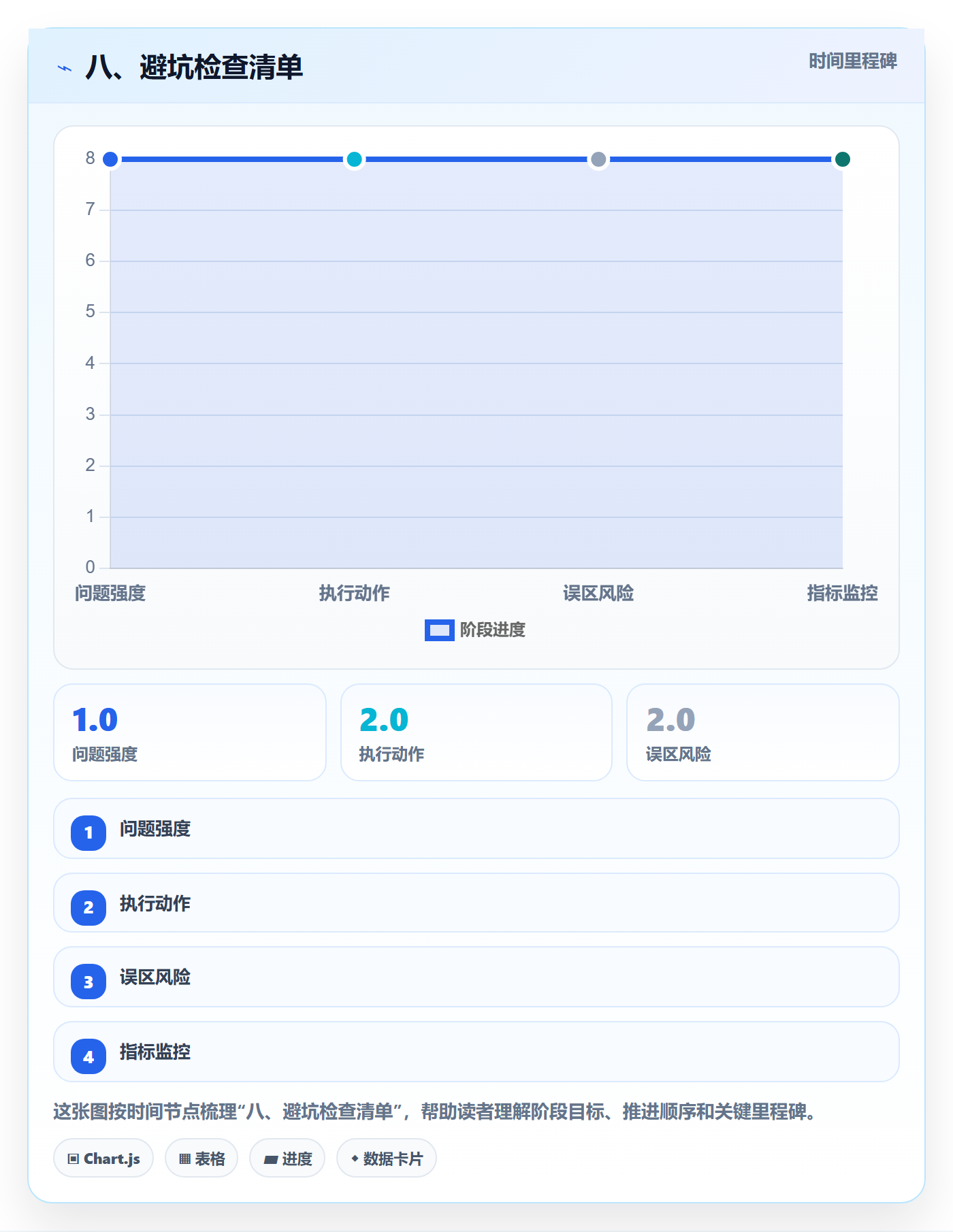Click the diamond icon in 数据卡片 chip
Screen dimensions: 953x1232
[x=355, y=1158]
